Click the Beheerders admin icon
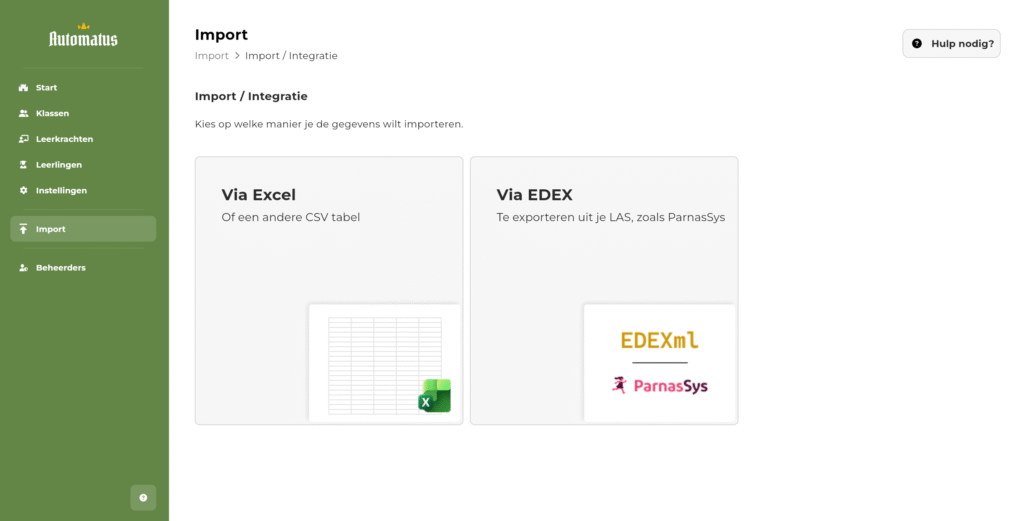Image resolution: width=1024 pixels, height=521 pixels. click(24, 268)
